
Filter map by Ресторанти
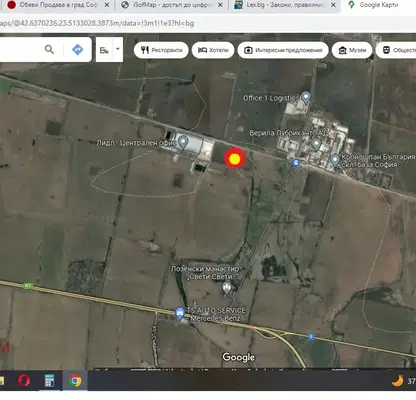tap(161, 50)
